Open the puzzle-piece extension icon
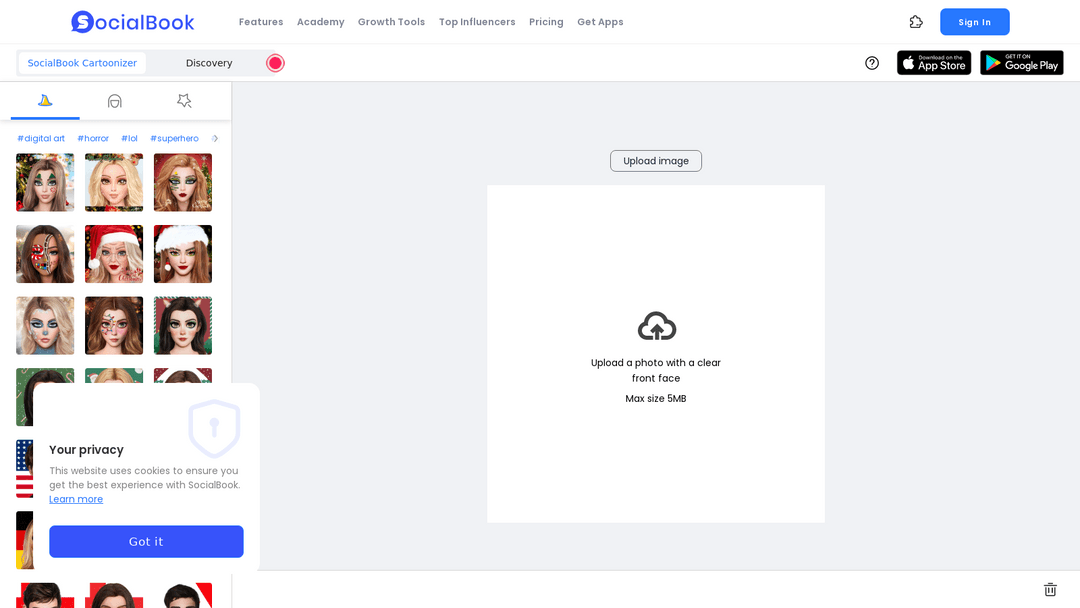1080x608 pixels. pyautogui.click(x=915, y=22)
